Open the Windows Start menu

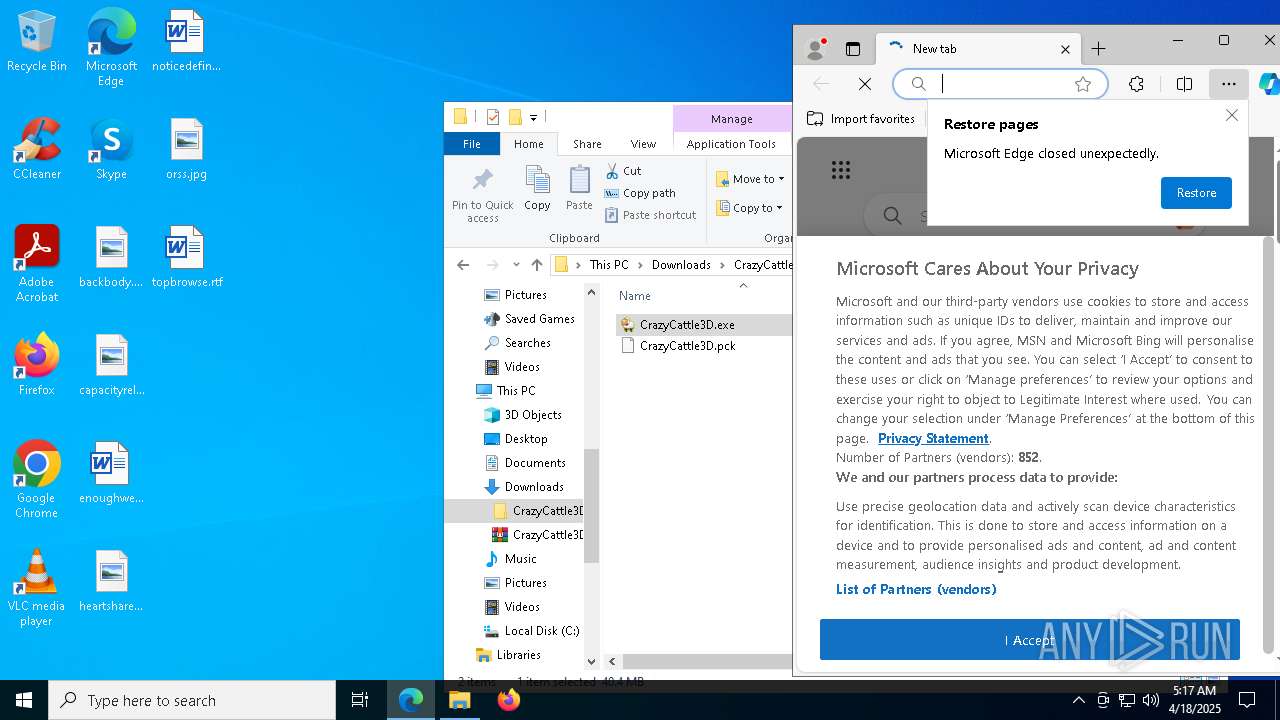(x=24, y=700)
